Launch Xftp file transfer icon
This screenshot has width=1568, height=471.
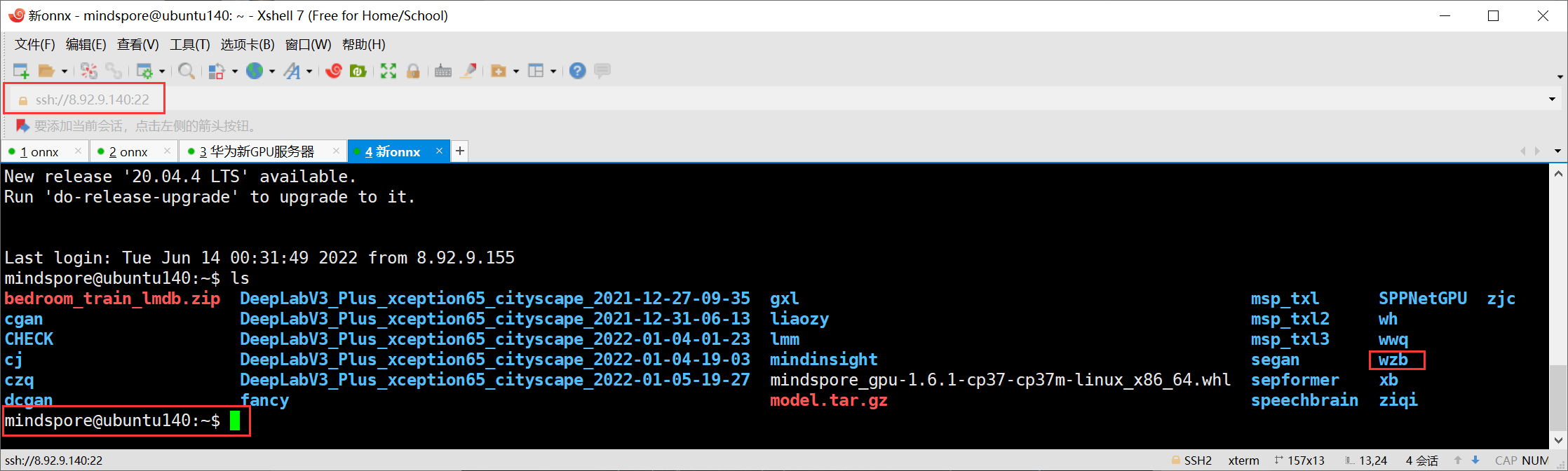click(358, 71)
